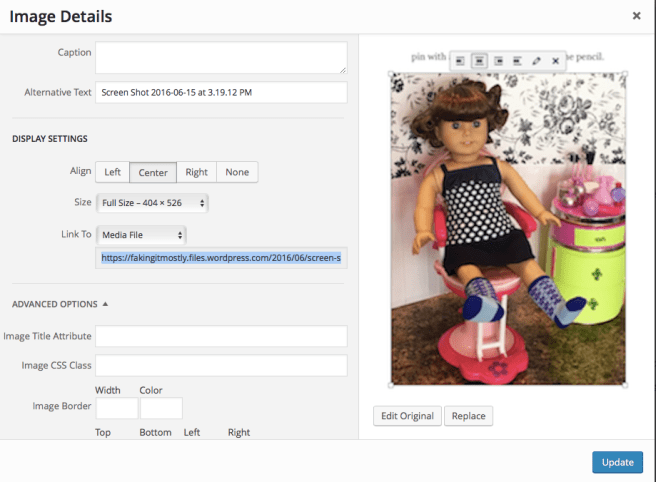Click the align left icon in image toolbar
This screenshot has height=482, width=656.
coord(460,61)
